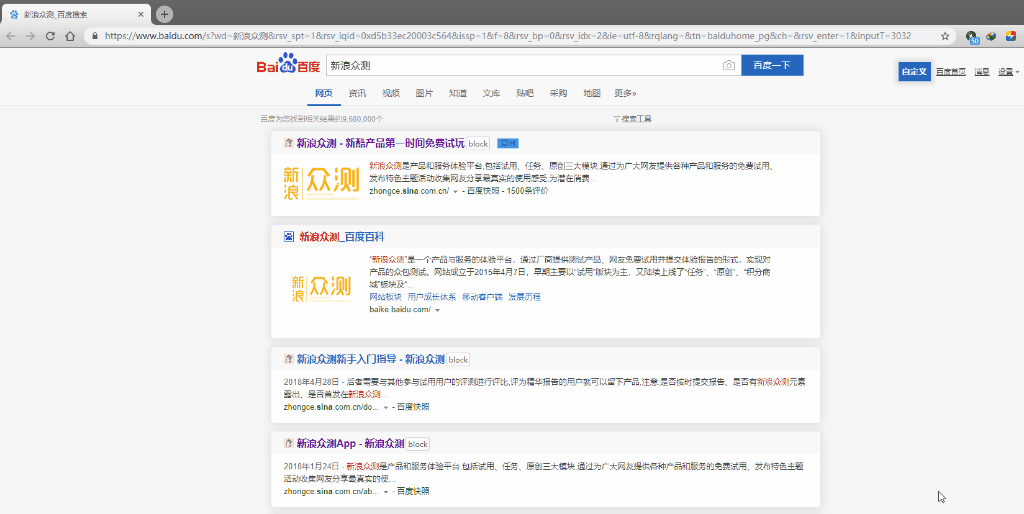The height and width of the screenshot is (514, 1024).
Task: Click the Baidu logo
Action: click(x=288, y=65)
